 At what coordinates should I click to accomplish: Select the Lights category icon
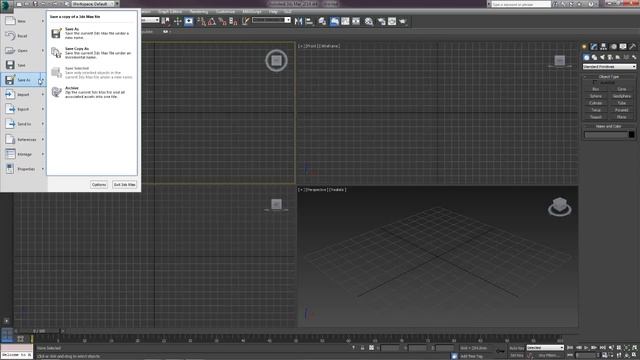coord(602,57)
